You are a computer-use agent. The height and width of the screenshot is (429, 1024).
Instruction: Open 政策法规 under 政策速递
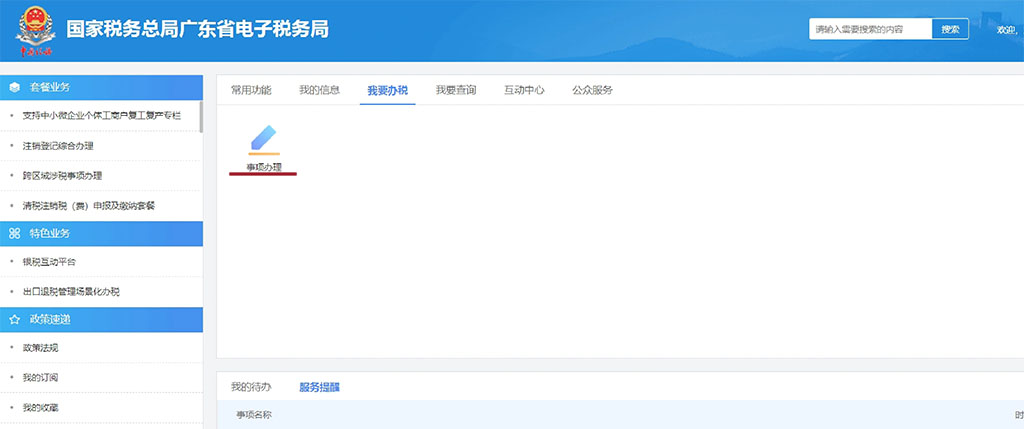coord(41,348)
